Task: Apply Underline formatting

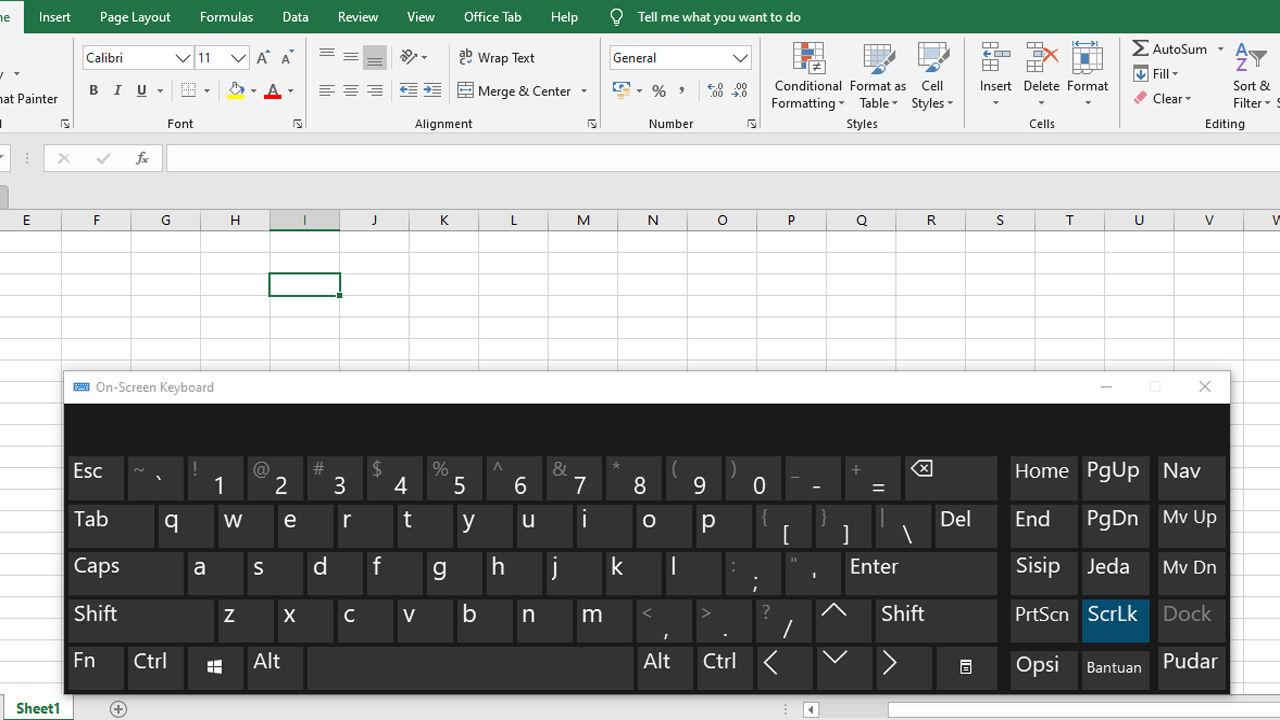Action: [142, 91]
